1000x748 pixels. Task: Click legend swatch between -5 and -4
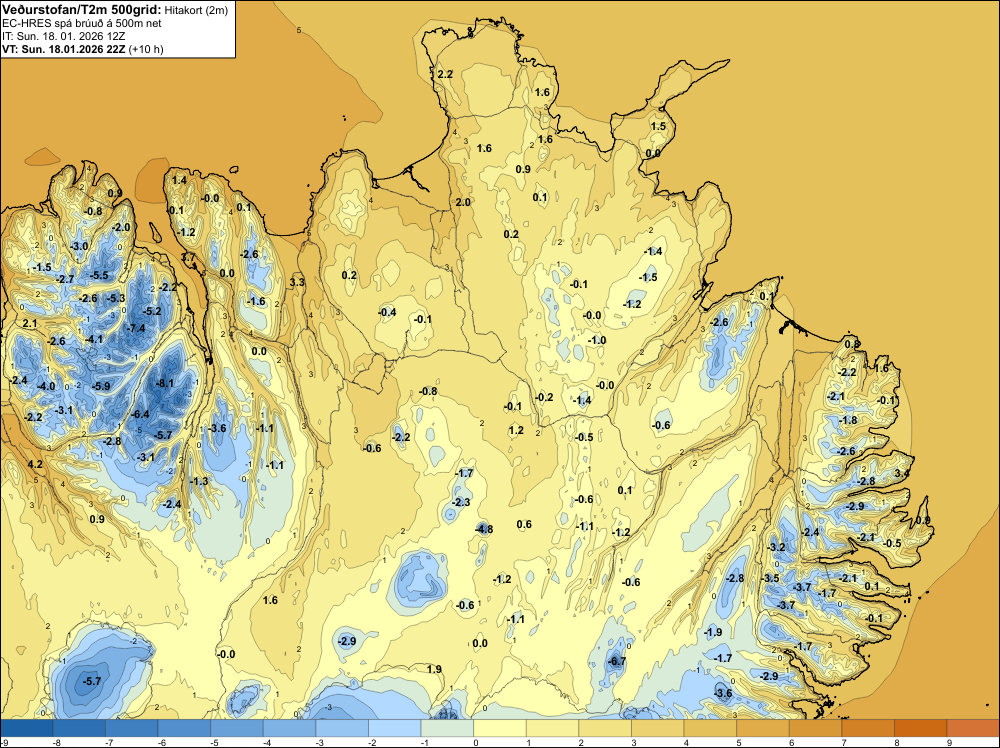tap(237, 728)
